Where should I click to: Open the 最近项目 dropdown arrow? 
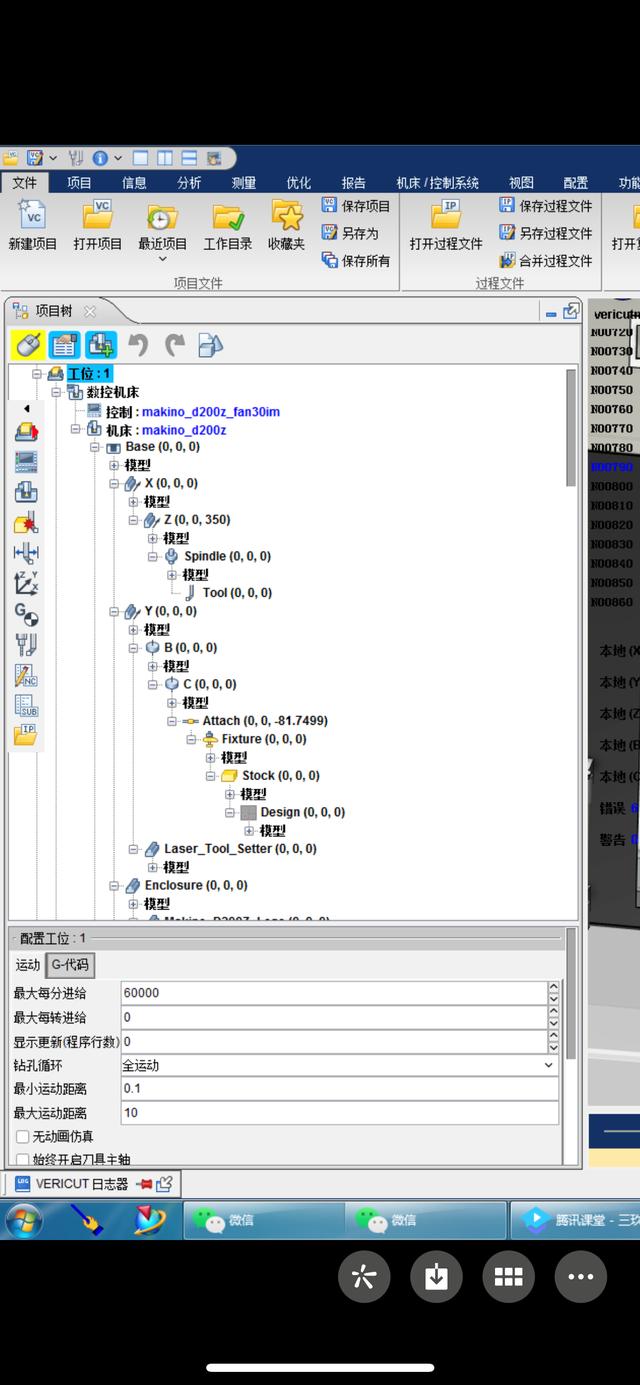click(x=162, y=259)
